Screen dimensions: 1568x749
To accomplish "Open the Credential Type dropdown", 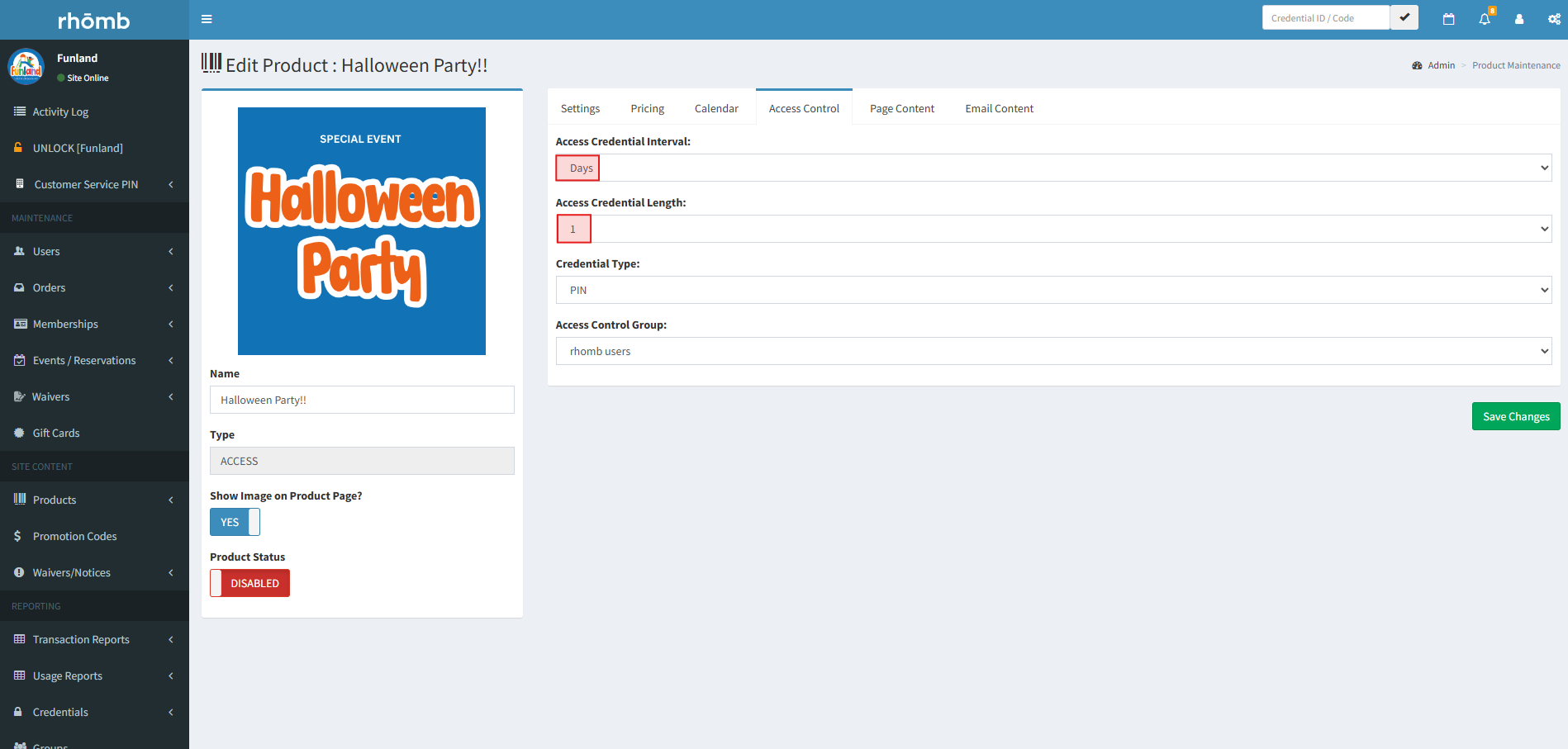I will [1053, 290].
